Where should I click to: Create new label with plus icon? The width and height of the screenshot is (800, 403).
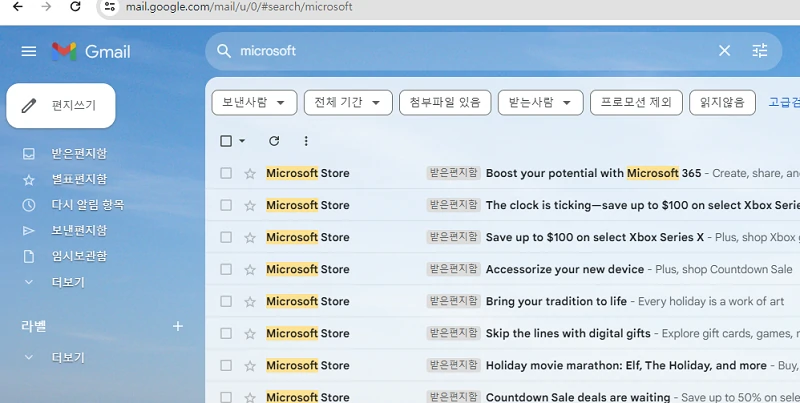tap(178, 326)
